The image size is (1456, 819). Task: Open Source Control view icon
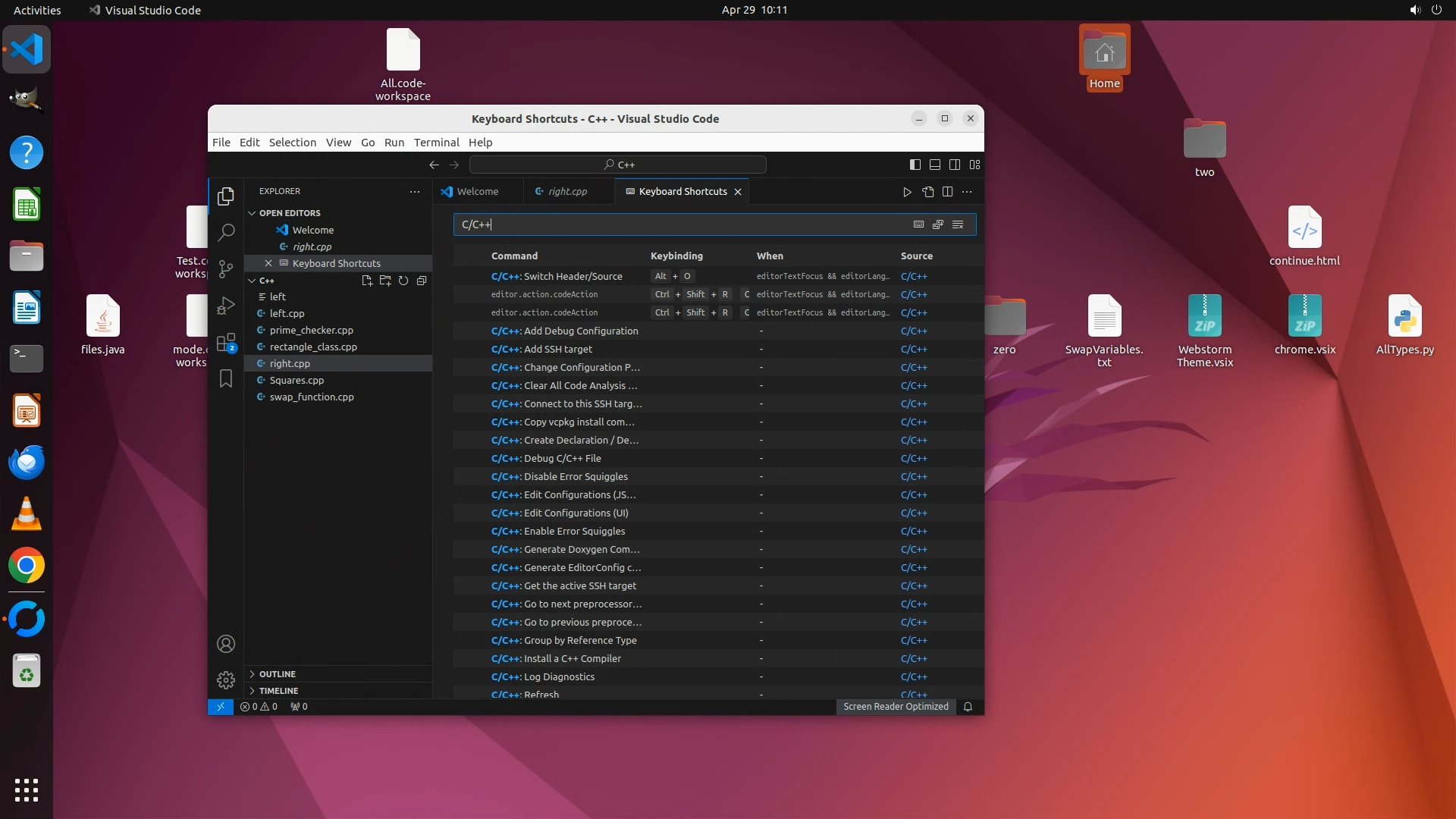click(226, 268)
